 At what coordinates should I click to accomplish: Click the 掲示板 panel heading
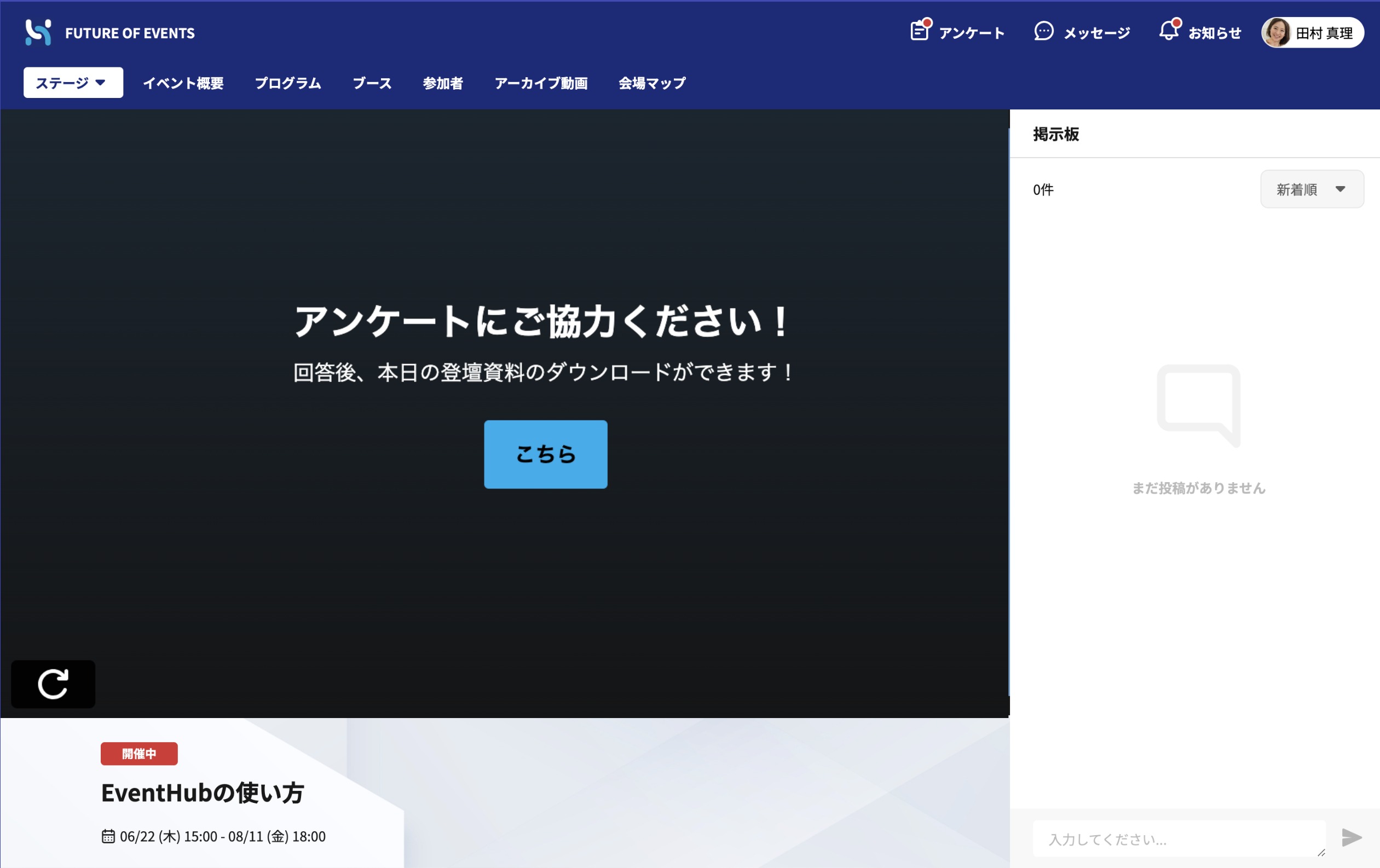tap(1056, 134)
